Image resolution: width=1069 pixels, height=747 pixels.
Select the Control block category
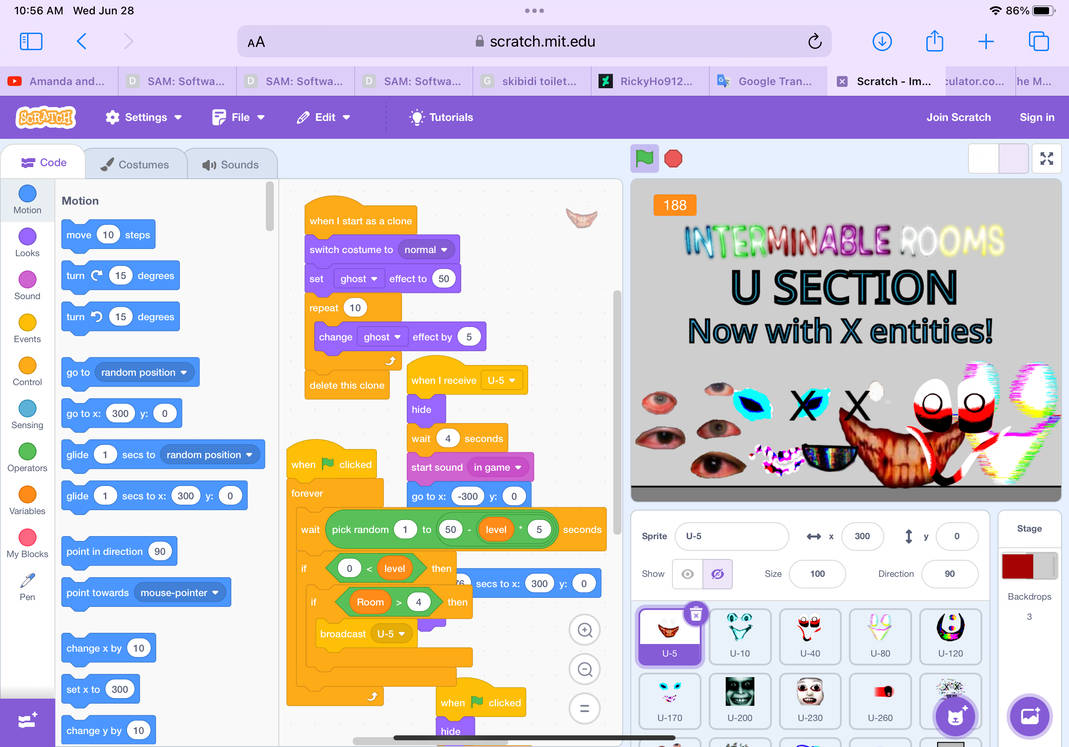pyautogui.click(x=27, y=371)
